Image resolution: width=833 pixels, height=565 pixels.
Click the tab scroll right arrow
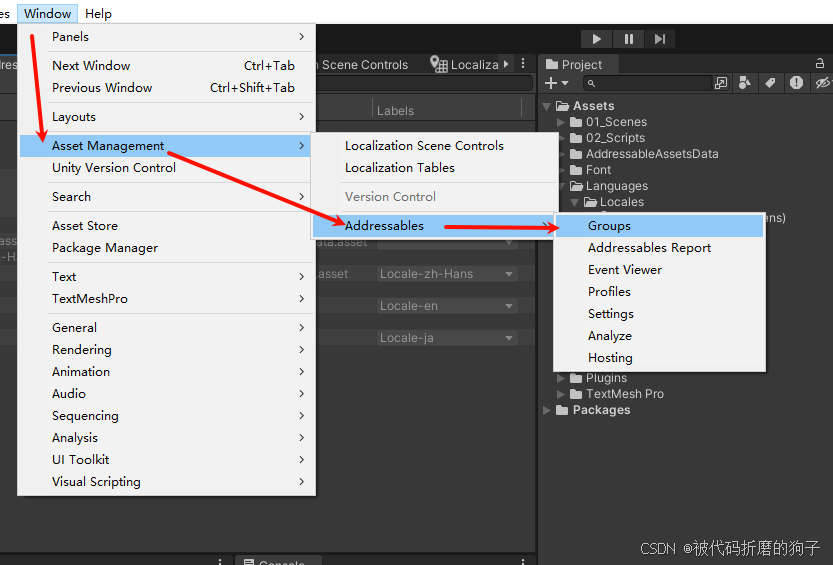coord(506,64)
